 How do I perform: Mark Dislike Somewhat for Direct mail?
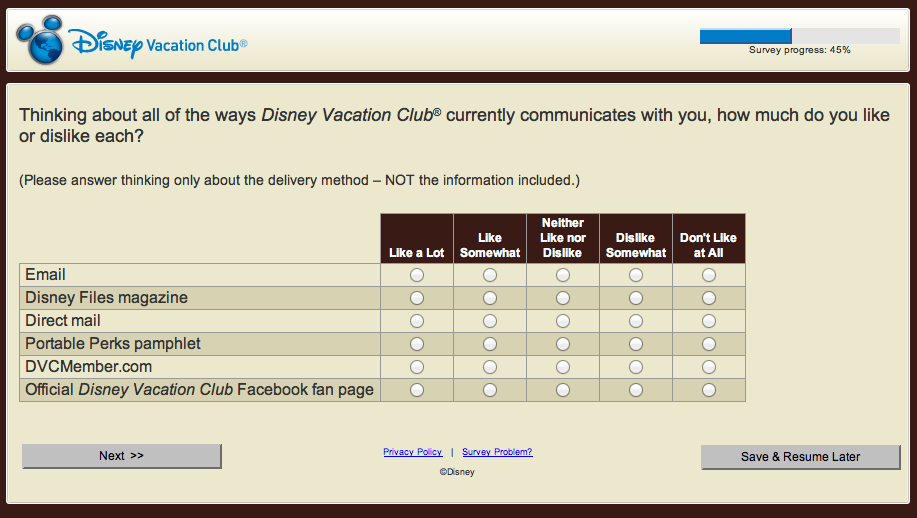click(636, 321)
